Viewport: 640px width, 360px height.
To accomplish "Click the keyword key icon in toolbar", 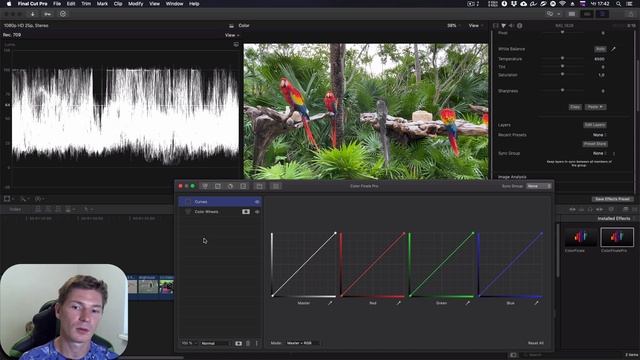I will click(48, 14).
